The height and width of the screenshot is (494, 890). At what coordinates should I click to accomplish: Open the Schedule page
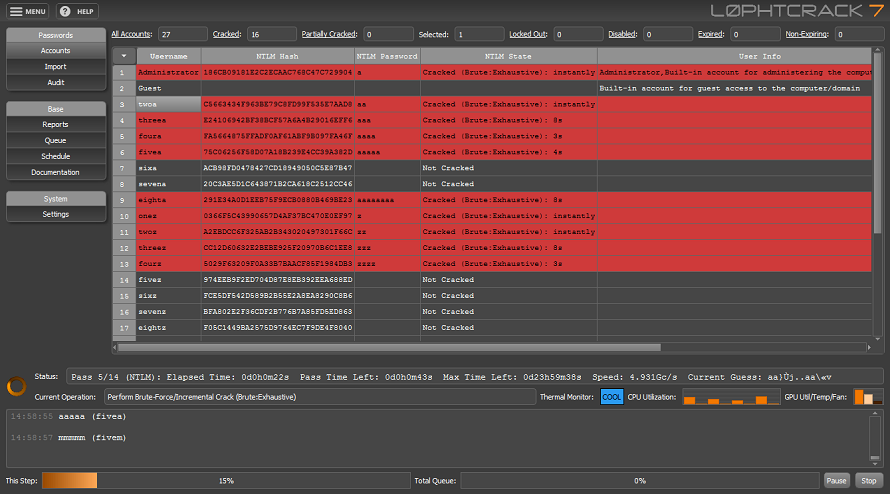pyautogui.click(x=56, y=156)
